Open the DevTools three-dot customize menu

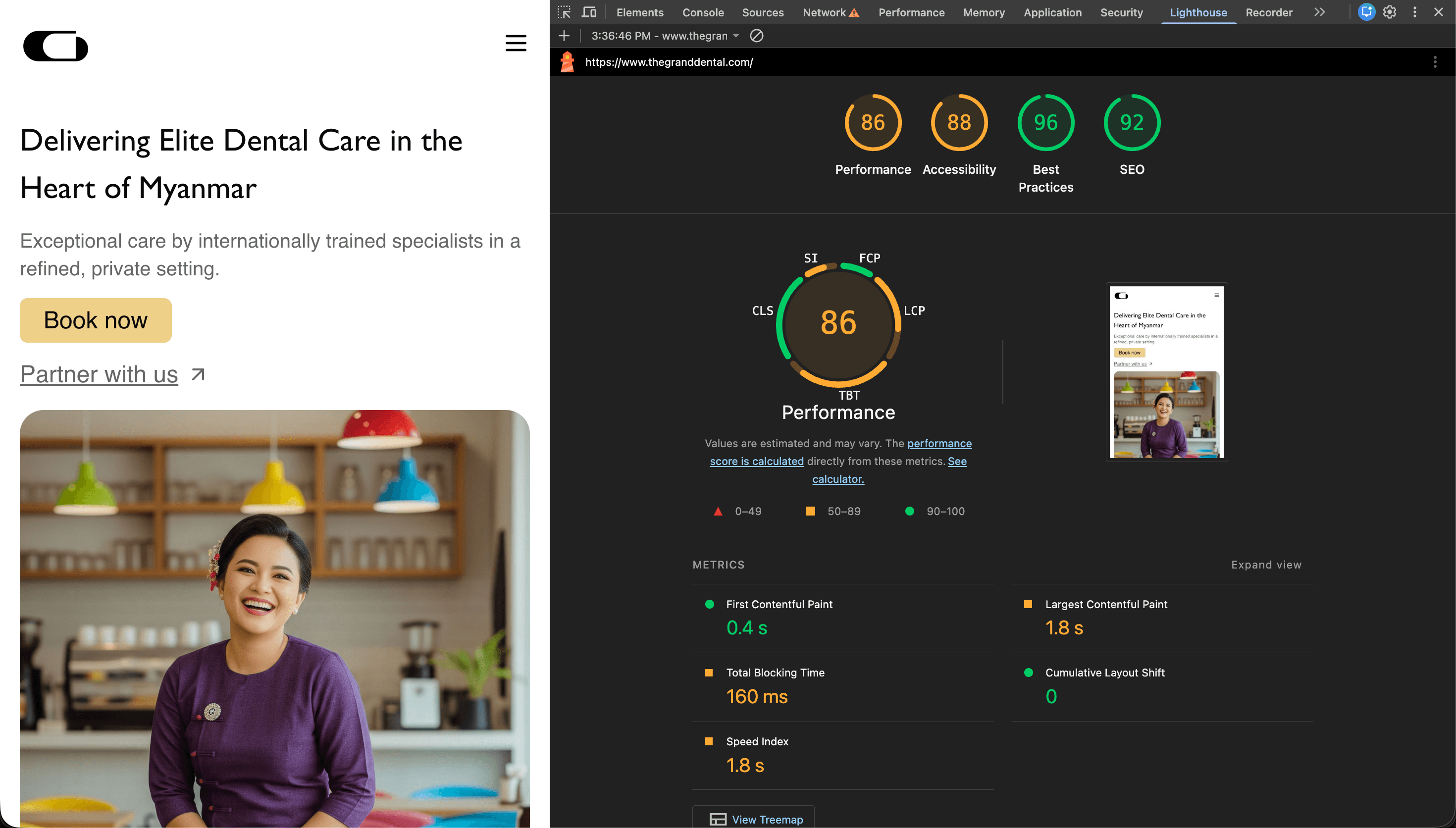[1414, 12]
